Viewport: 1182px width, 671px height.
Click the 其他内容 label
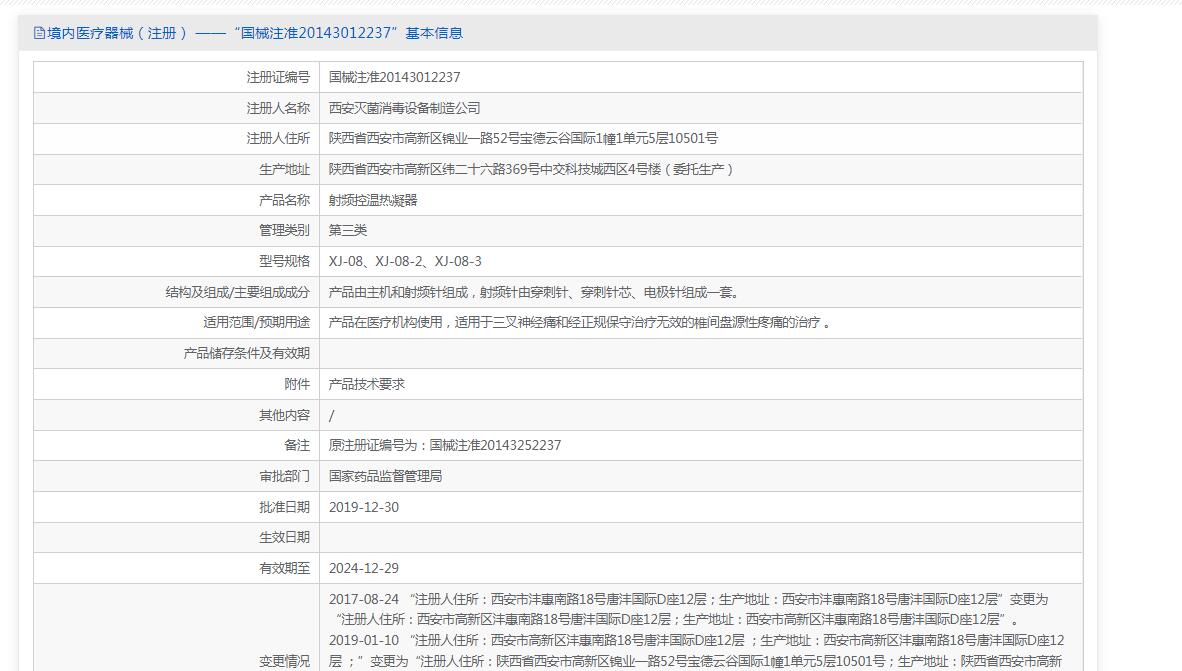pyautogui.click(x=284, y=415)
